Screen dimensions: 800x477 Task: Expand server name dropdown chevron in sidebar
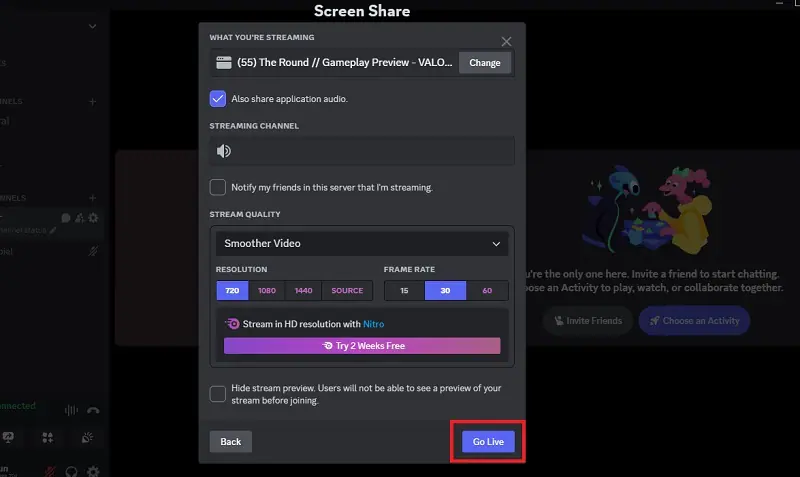pos(92,26)
